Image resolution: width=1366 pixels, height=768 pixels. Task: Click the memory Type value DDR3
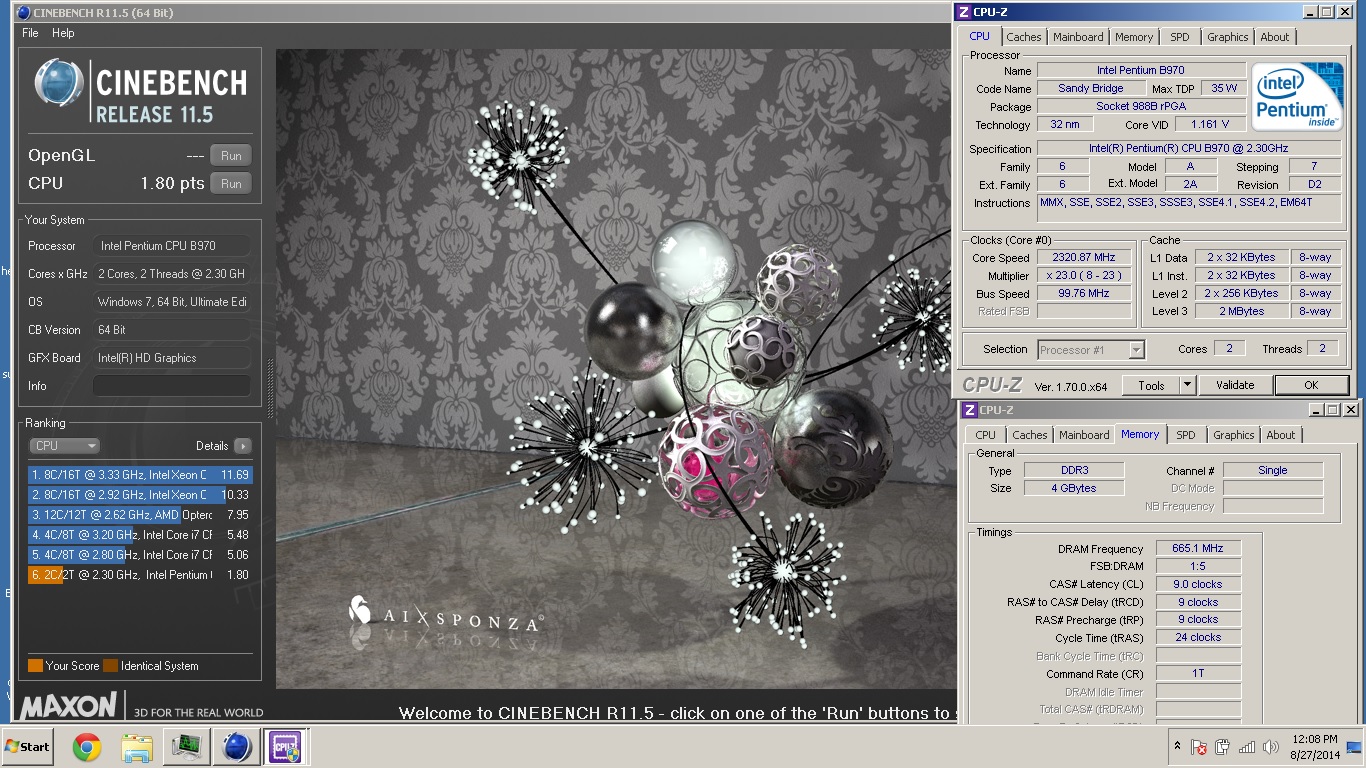pos(1074,470)
